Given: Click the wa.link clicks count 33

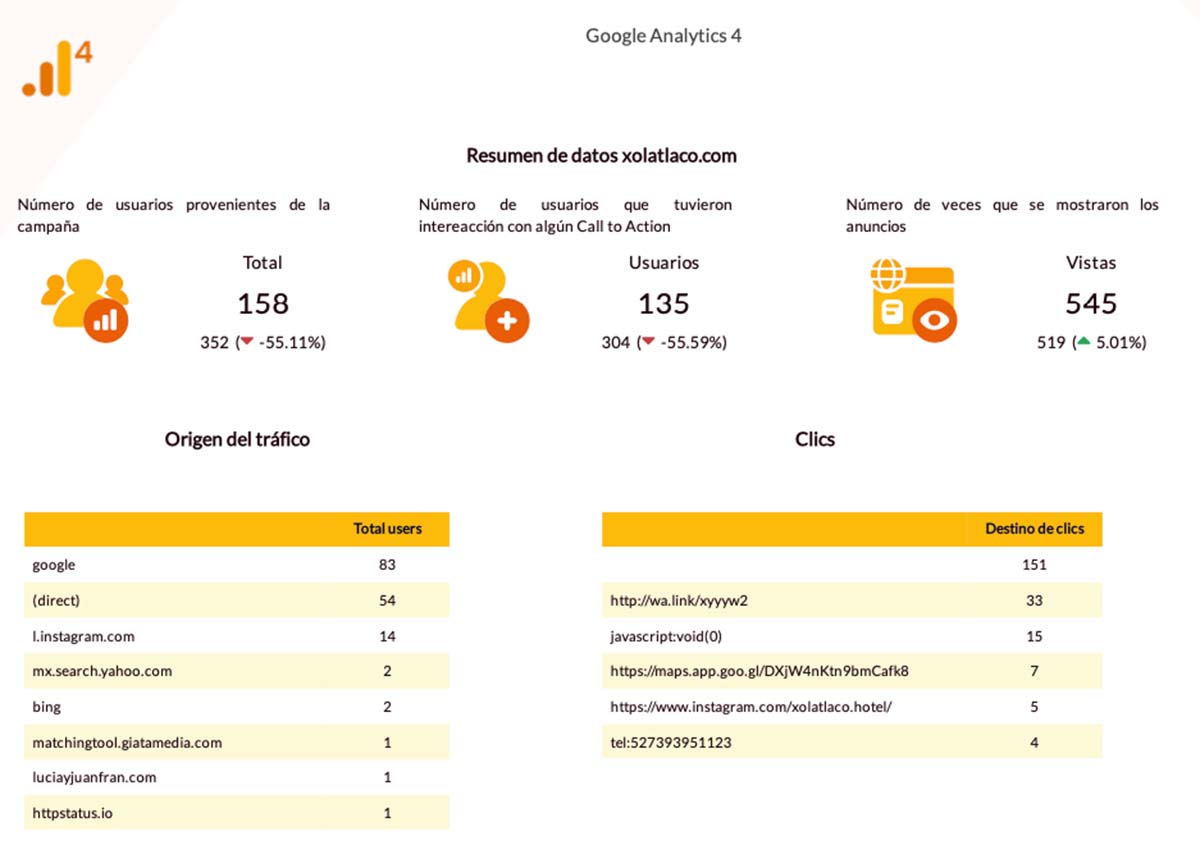Looking at the screenshot, I should click(1034, 601).
